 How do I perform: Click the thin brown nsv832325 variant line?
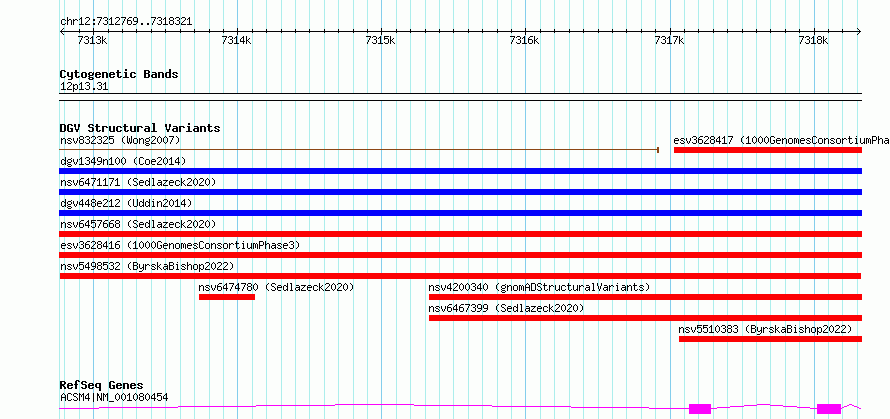(359, 150)
